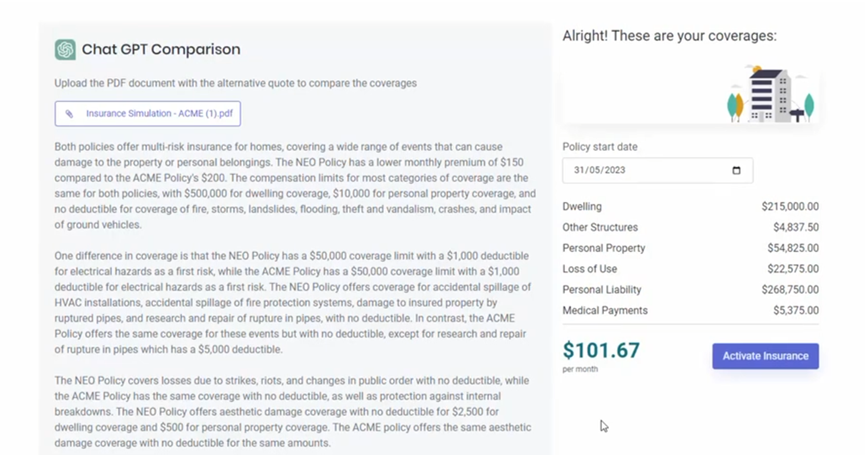Image resolution: width=865 pixels, height=455 pixels.
Task: Click the Activate Insurance button
Action: pyautogui.click(x=765, y=356)
